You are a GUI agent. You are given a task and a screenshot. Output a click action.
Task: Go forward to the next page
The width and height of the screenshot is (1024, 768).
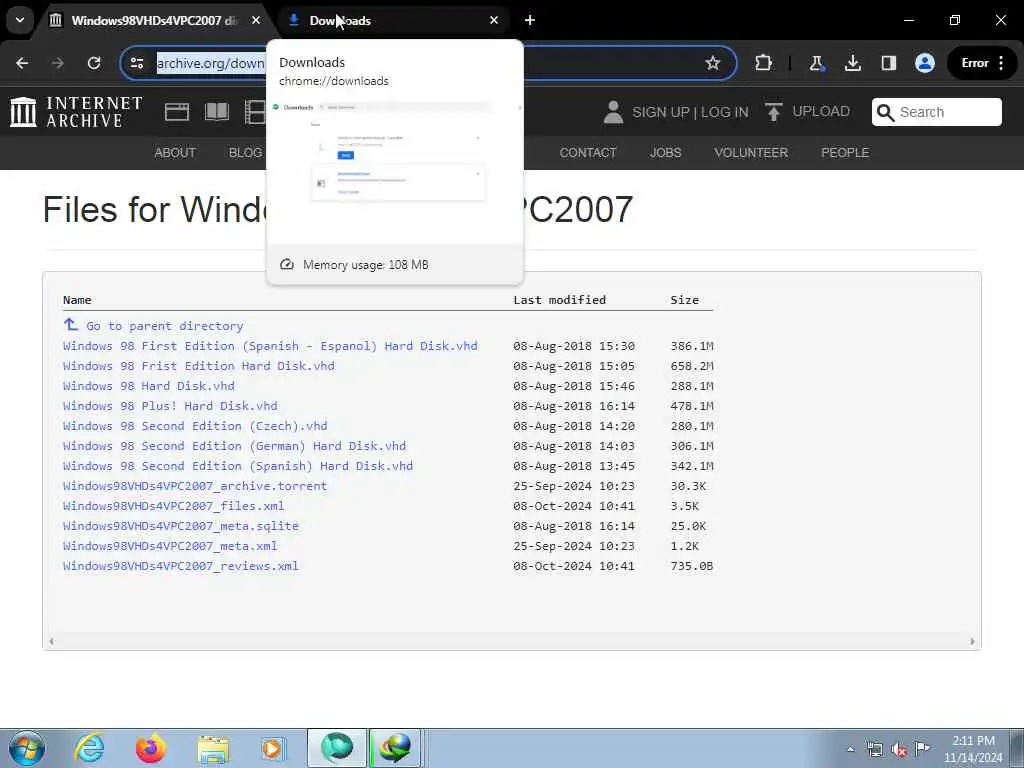coord(57,63)
